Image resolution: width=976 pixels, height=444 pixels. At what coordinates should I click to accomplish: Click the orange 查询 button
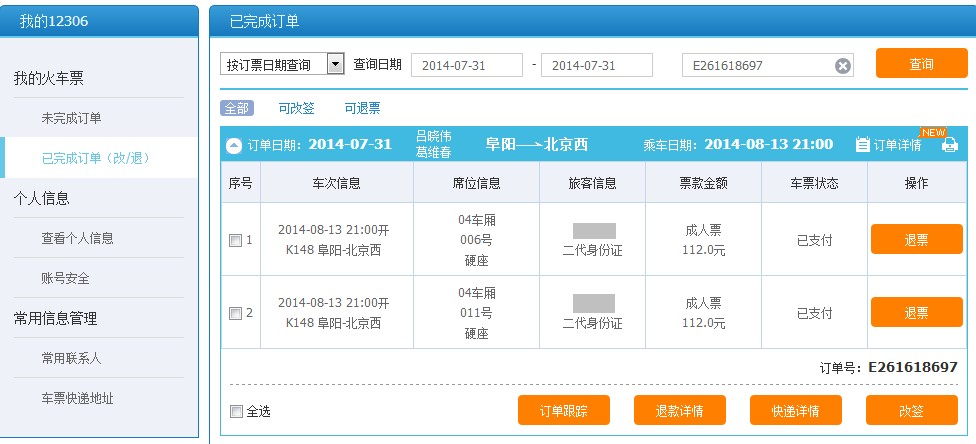pos(921,64)
